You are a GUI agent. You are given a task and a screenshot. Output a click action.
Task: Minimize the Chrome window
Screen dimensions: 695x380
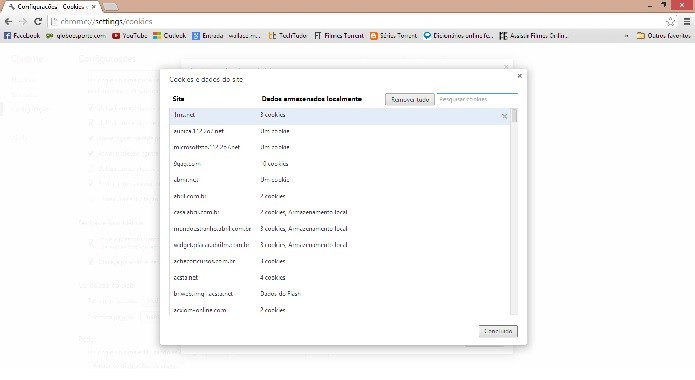649,5
